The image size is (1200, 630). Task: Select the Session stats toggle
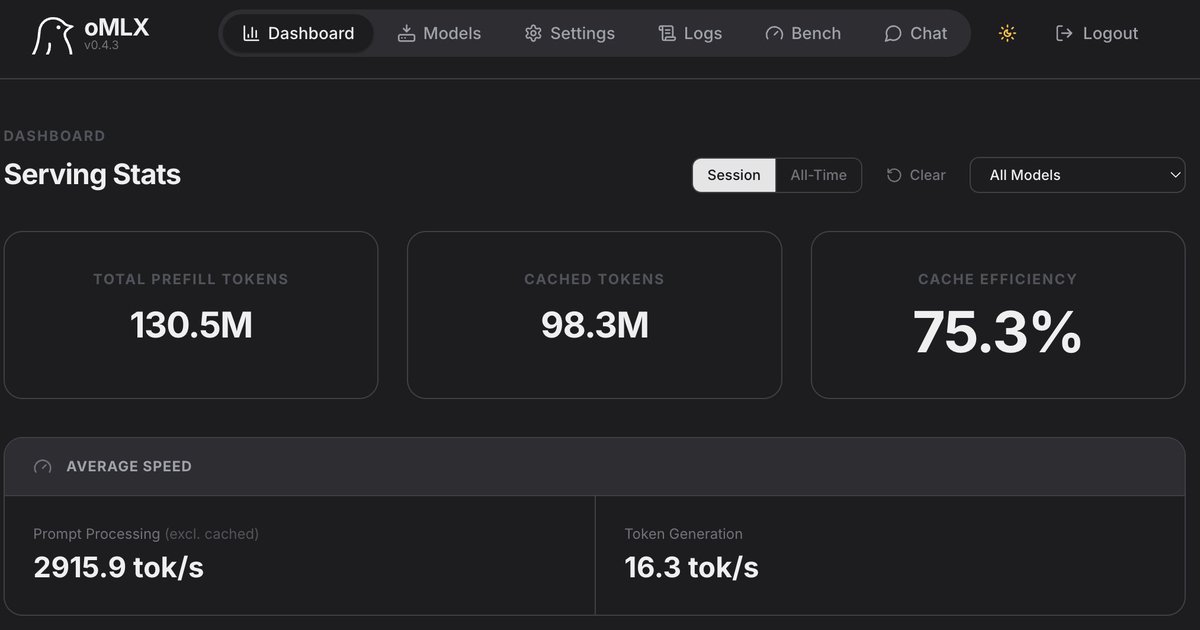[x=734, y=175]
